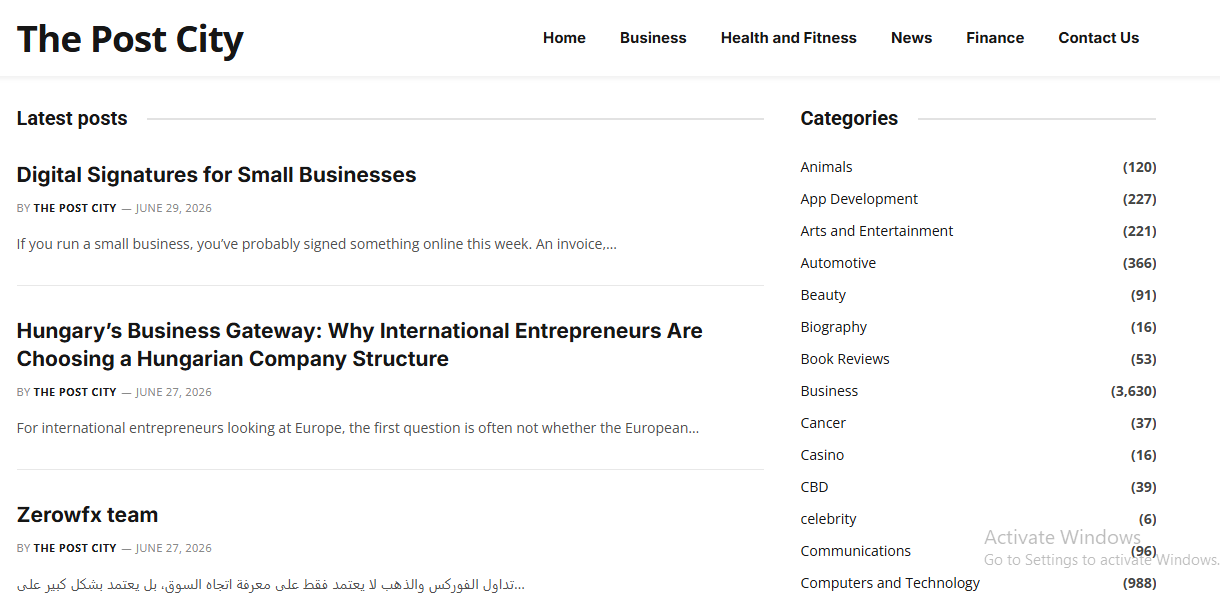1220x600 pixels.
Task: Click the Arabic excerpt under Zerowfx team
Action: coord(271,584)
